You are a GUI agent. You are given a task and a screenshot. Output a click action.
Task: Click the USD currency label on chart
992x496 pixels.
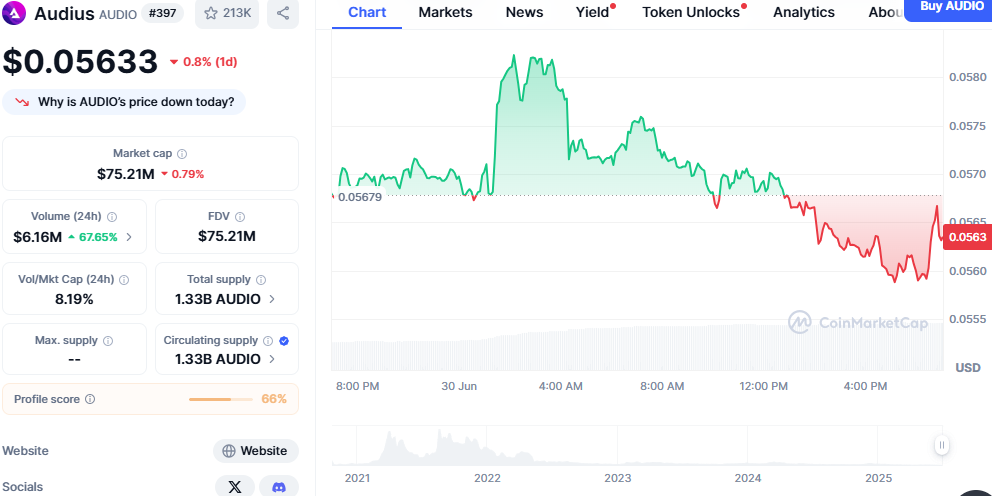pos(968,368)
